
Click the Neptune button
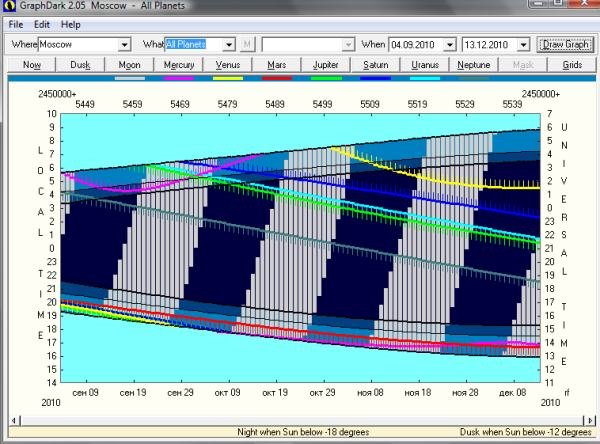coord(474,65)
